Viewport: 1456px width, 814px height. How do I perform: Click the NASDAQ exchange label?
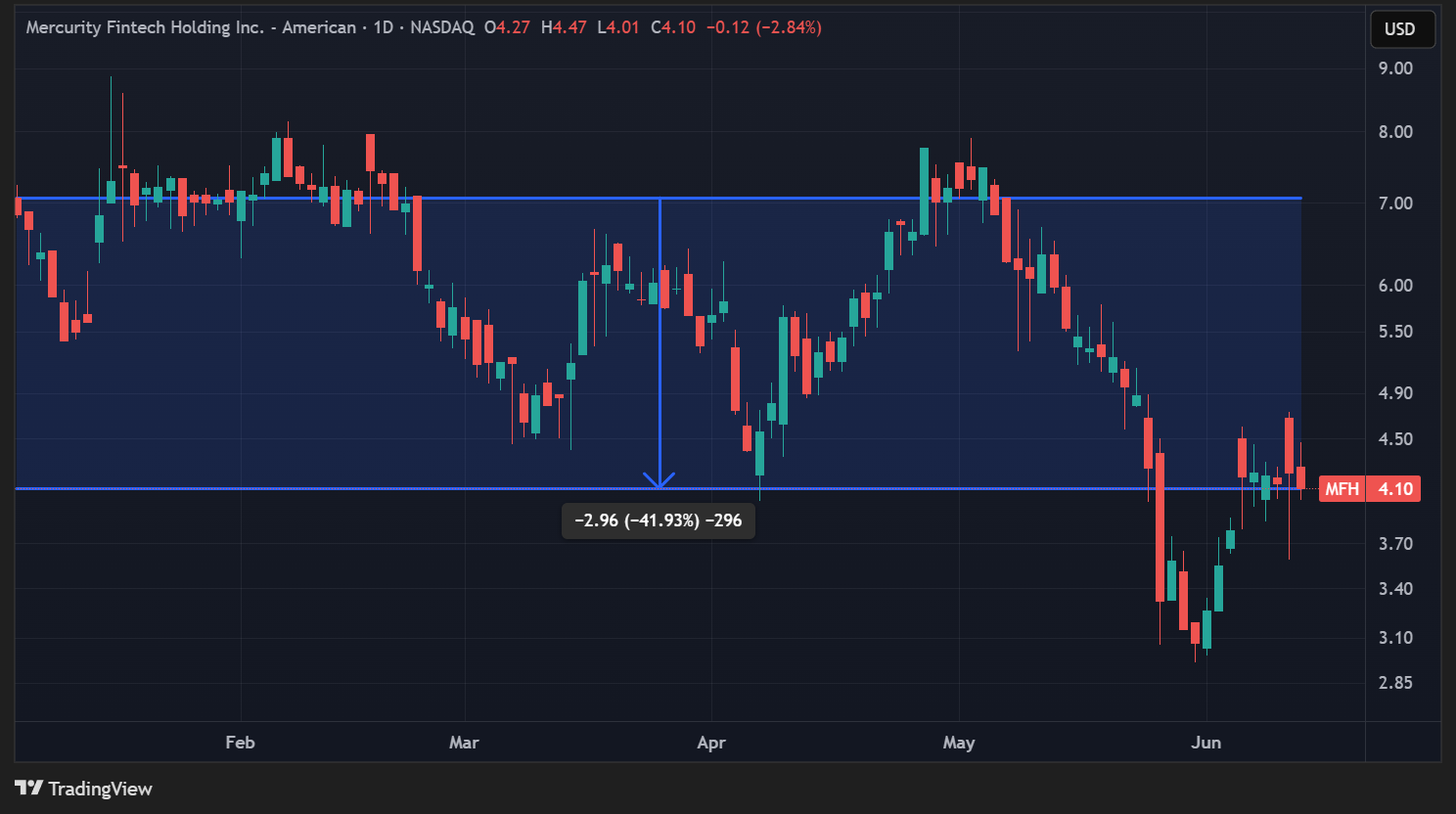[x=442, y=27]
